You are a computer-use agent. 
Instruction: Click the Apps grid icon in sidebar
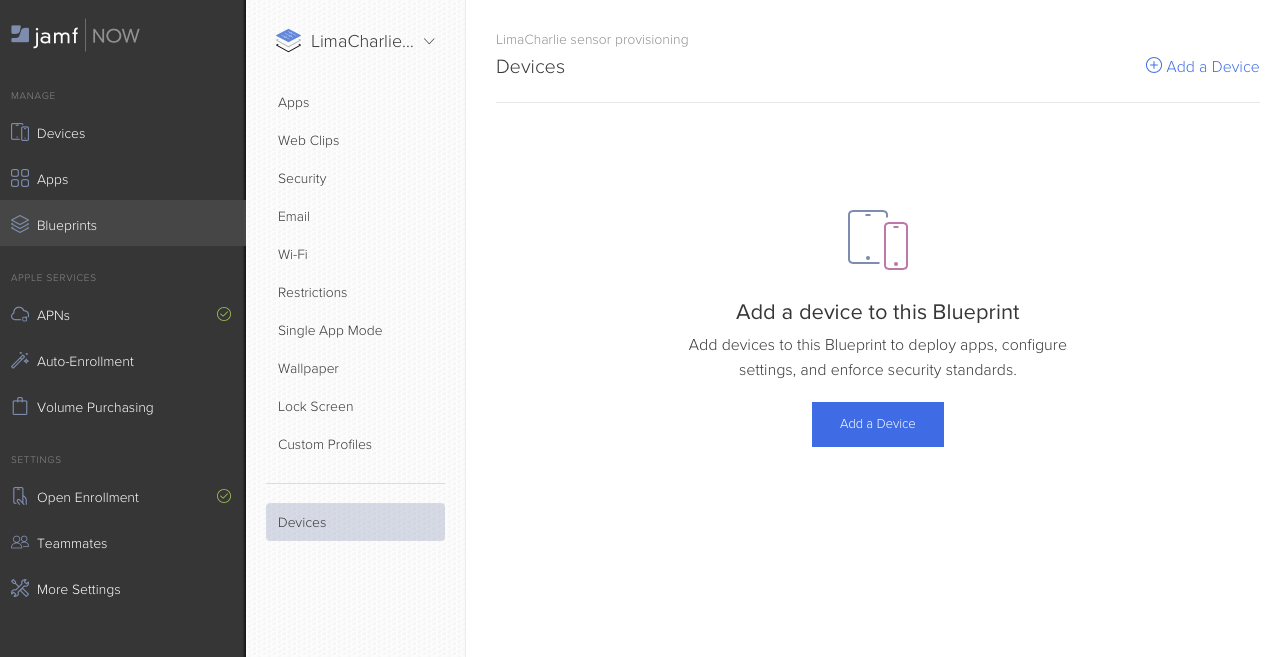[x=20, y=179]
